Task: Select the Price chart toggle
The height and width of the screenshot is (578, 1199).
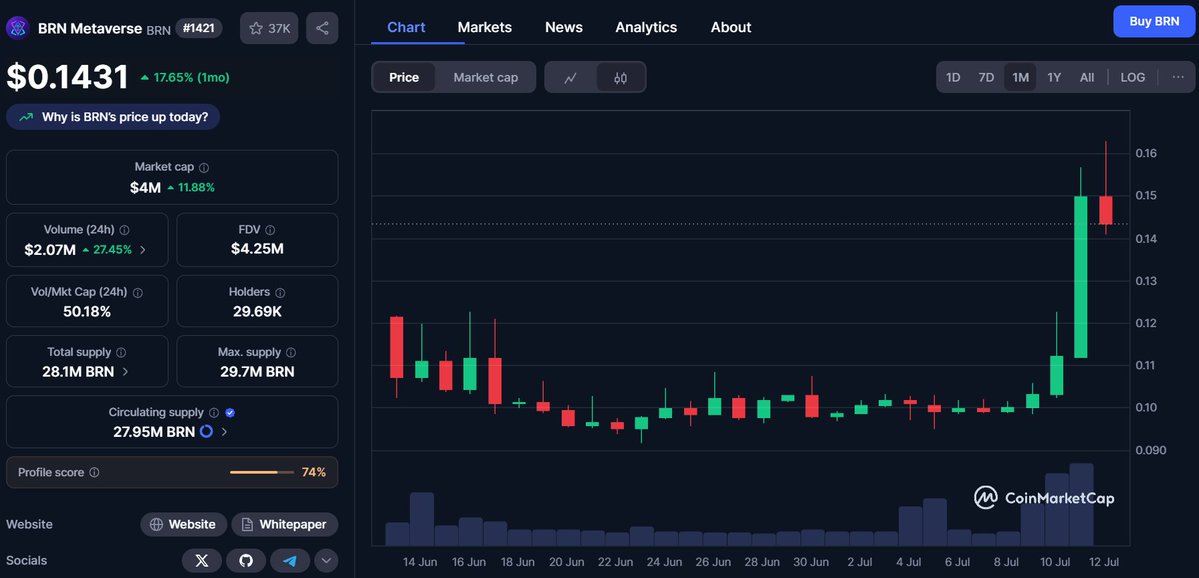Action: (404, 77)
